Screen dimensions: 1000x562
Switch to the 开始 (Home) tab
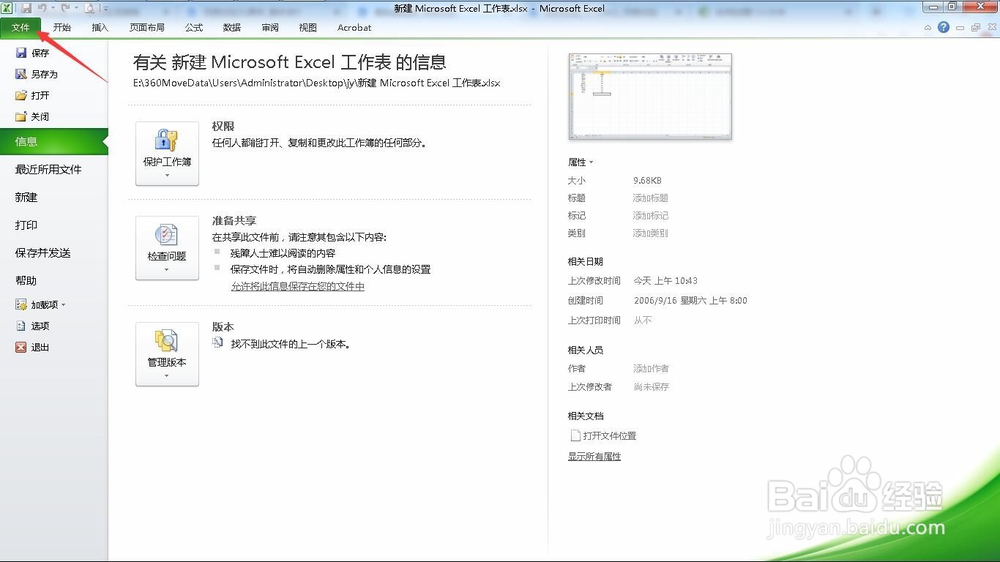point(62,27)
